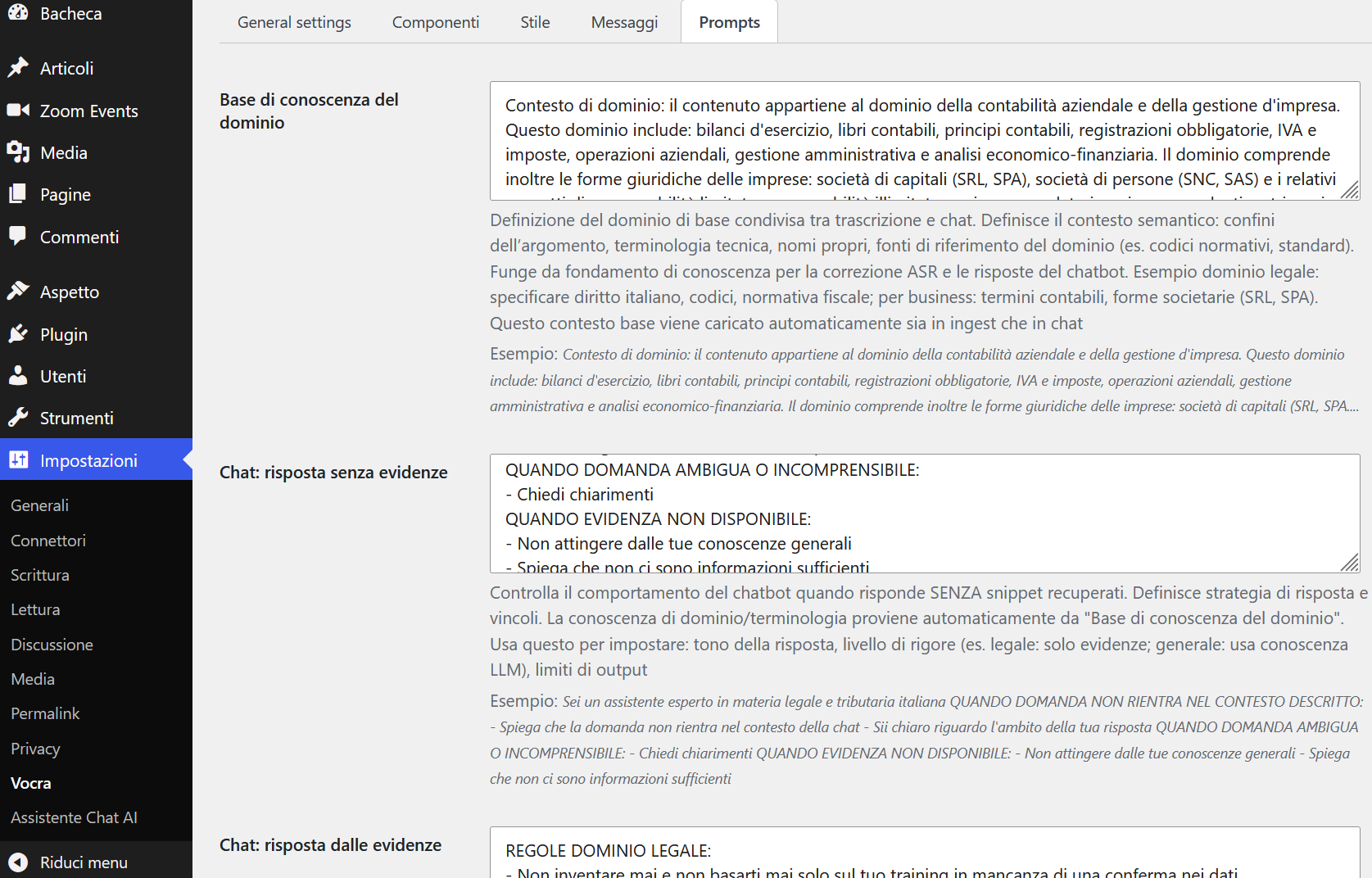Click the Aspetto paintbrush icon
1372x878 pixels.
(18, 292)
